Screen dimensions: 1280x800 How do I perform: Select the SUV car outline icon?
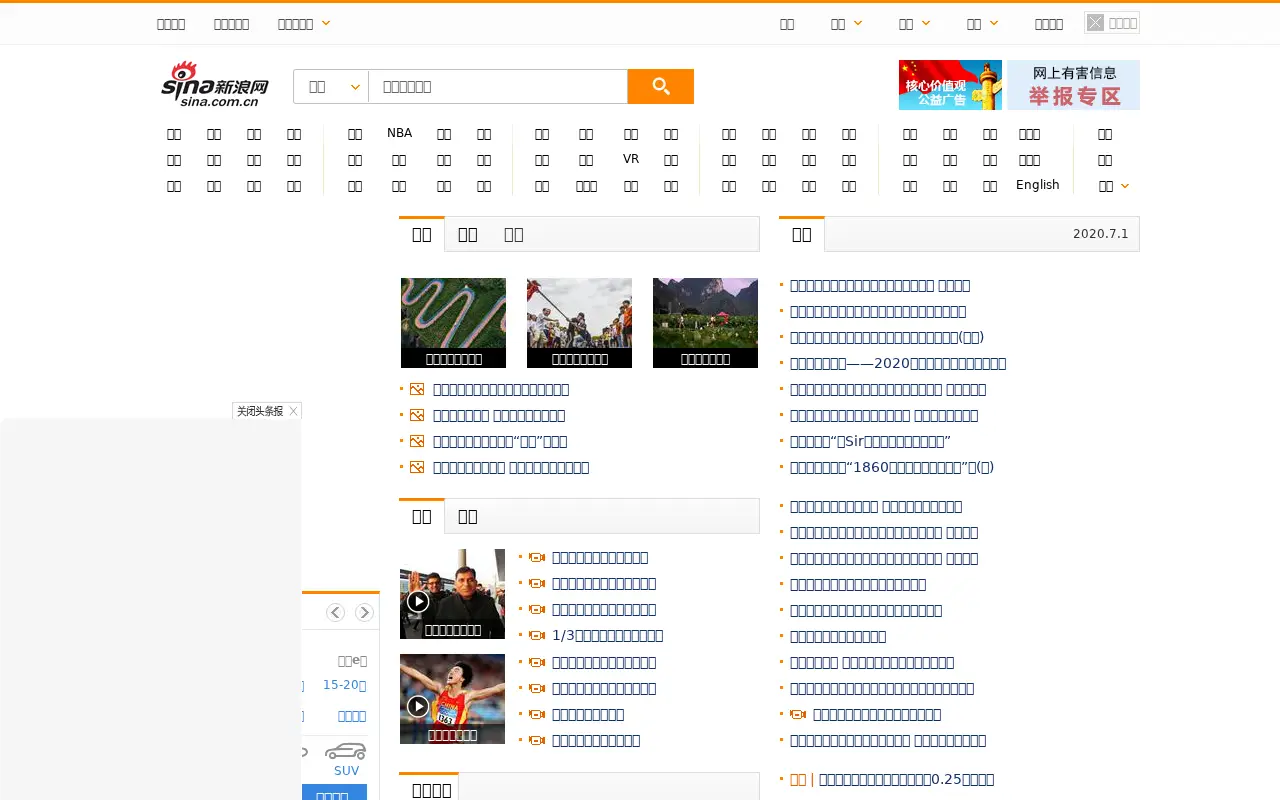coord(346,751)
